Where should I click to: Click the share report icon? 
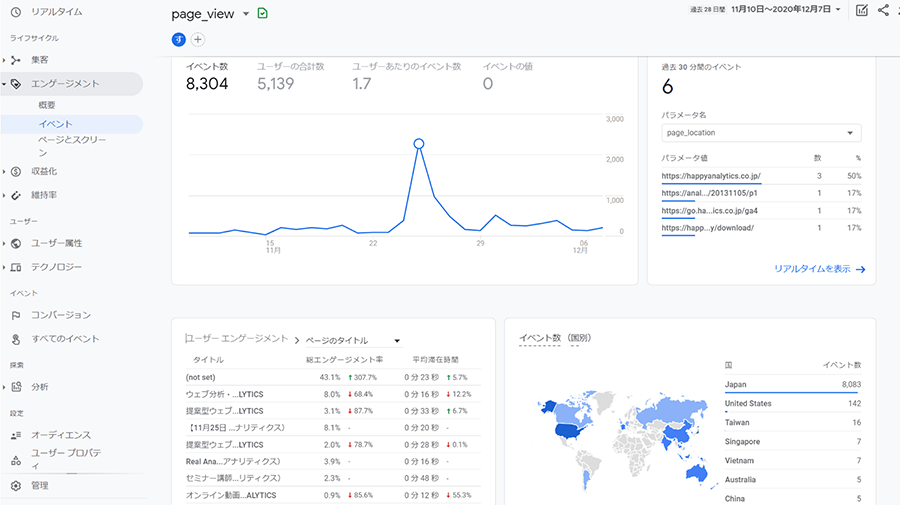[883, 10]
